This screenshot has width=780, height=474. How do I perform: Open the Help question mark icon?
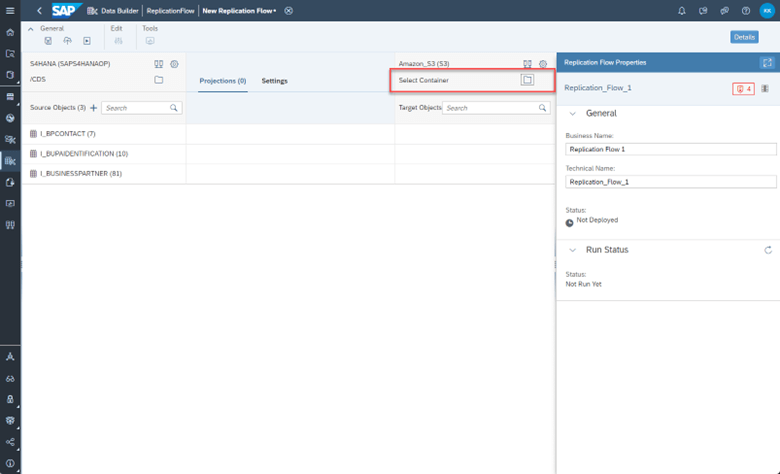(x=745, y=10)
